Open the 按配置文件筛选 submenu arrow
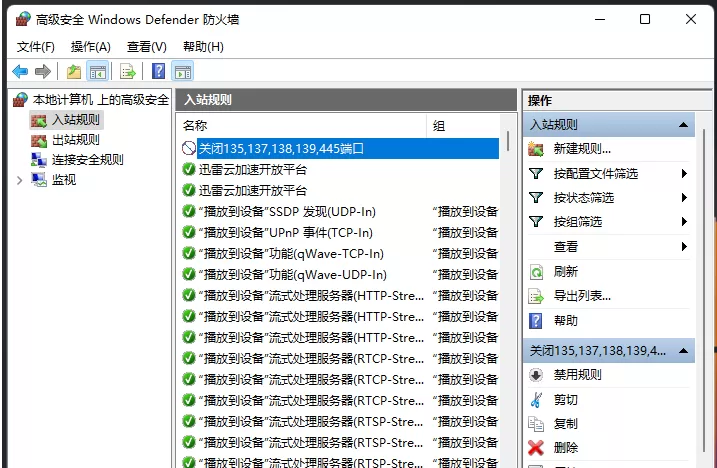This screenshot has width=717, height=468. 684,173
